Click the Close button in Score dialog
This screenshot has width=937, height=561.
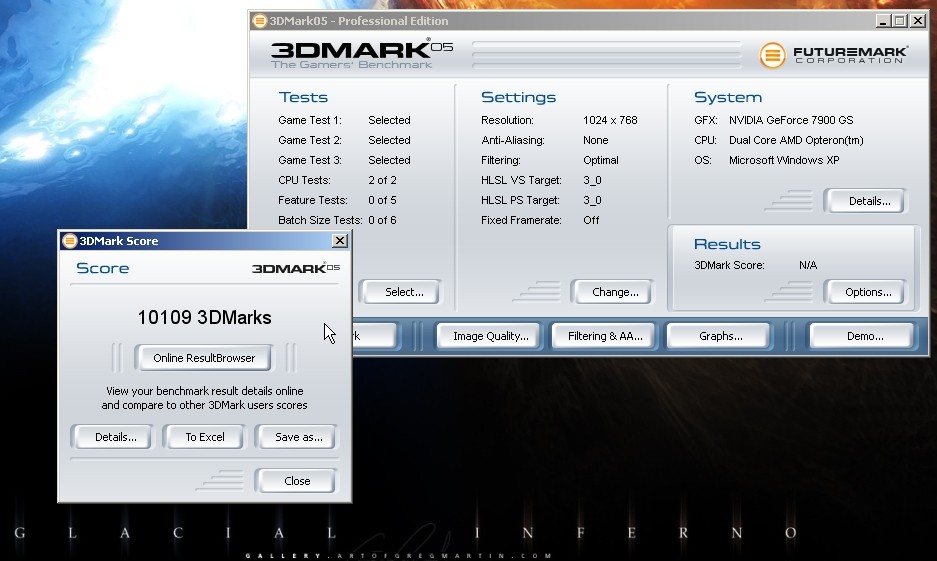pos(297,481)
